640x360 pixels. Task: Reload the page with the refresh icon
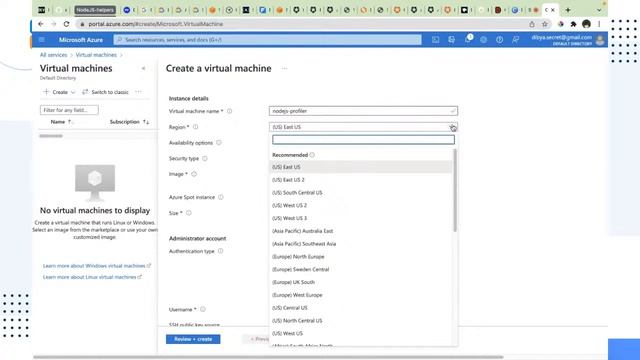[66, 24]
